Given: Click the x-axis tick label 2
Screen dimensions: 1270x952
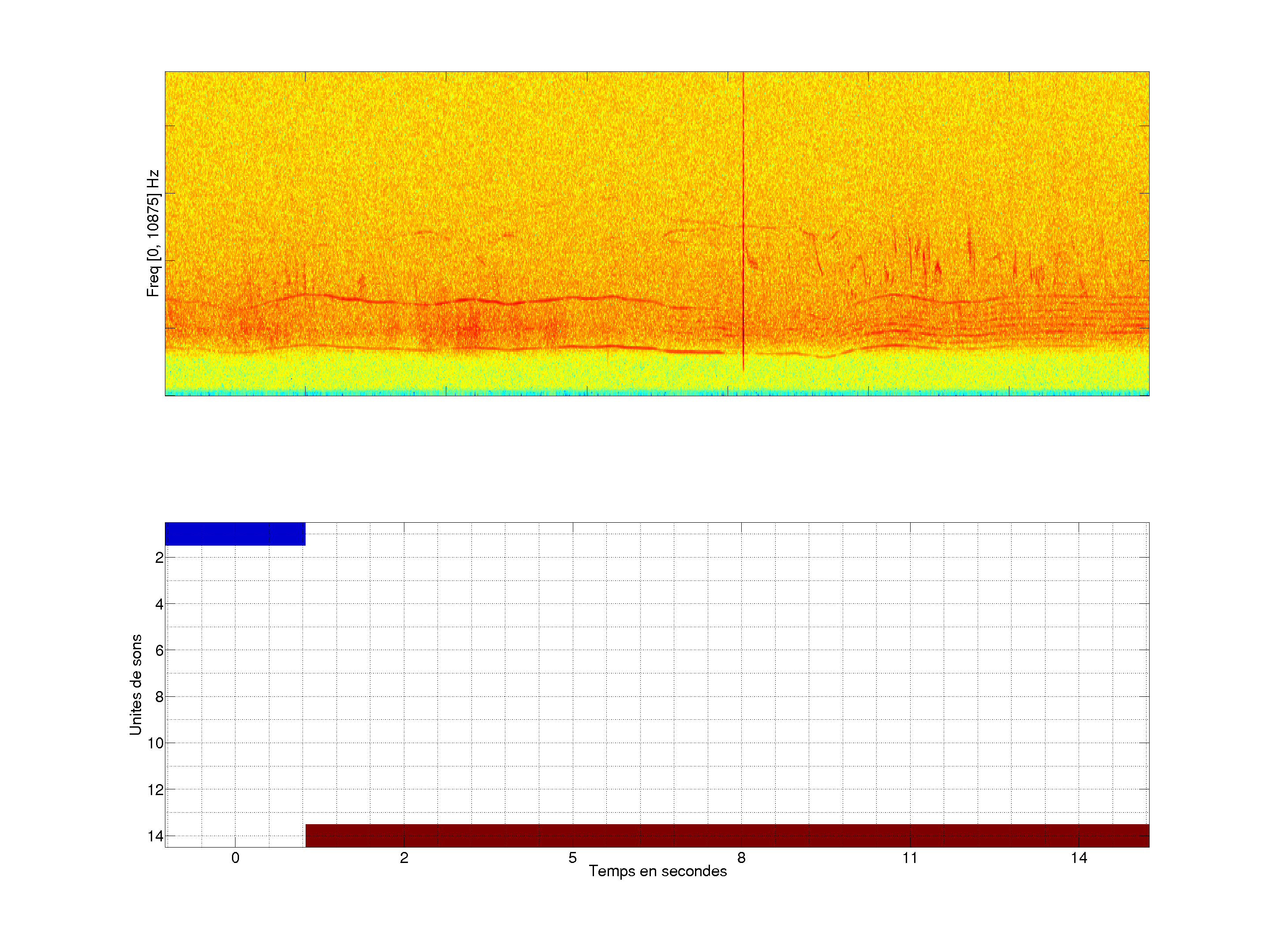Looking at the screenshot, I should [x=404, y=858].
